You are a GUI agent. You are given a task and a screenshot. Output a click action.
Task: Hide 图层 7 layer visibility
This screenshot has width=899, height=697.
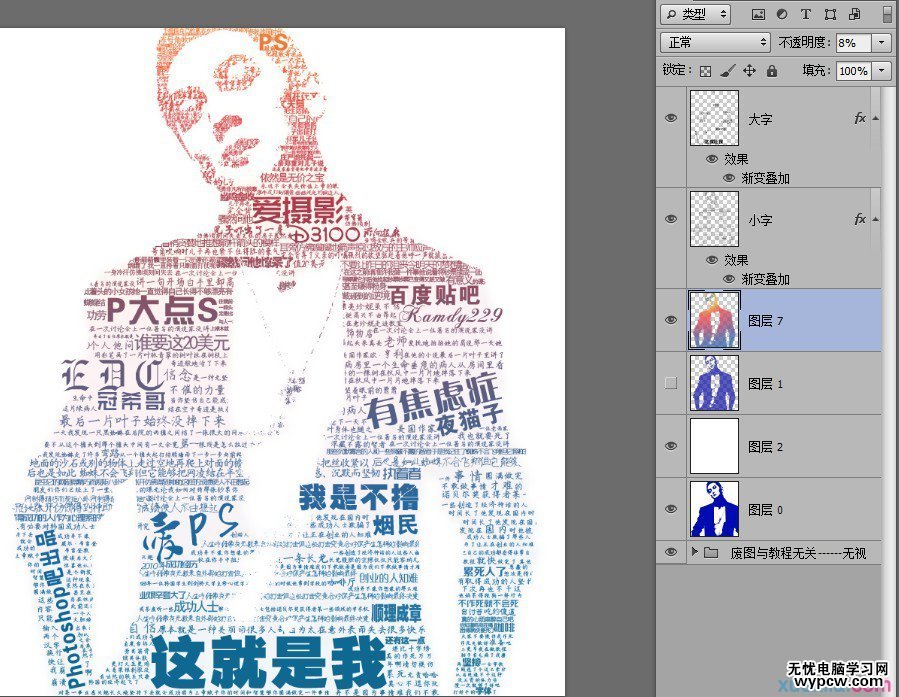pyautogui.click(x=671, y=320)
